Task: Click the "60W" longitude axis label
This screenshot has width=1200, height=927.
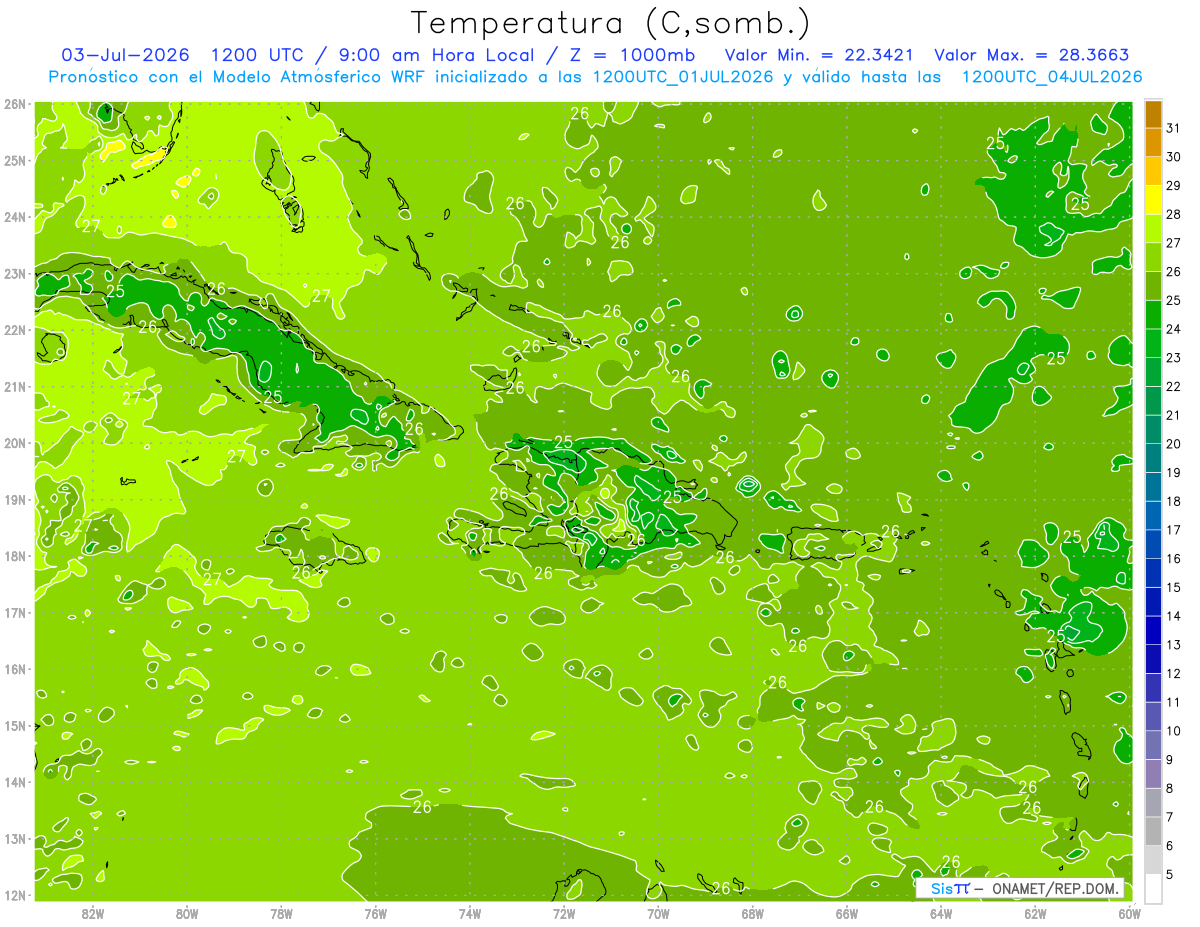Action: click(x=1129, y=913)
